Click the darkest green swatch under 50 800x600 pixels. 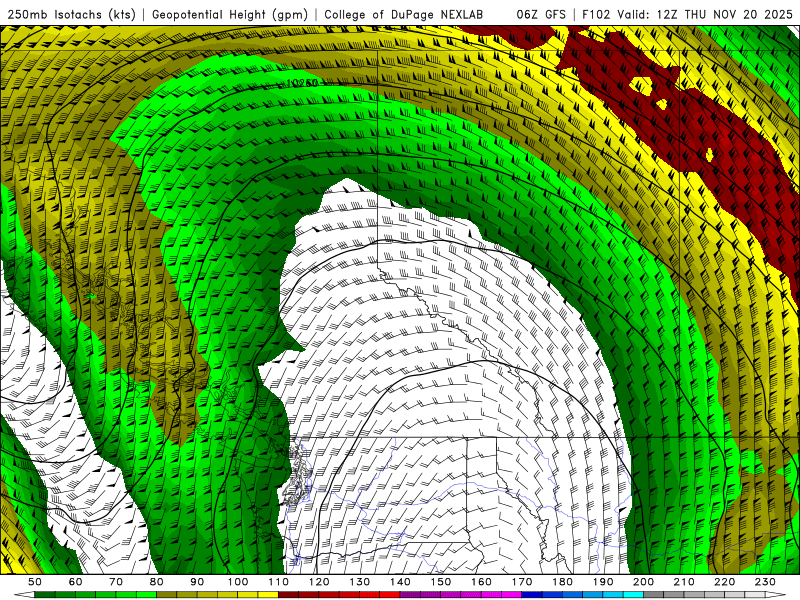[45, 595]
